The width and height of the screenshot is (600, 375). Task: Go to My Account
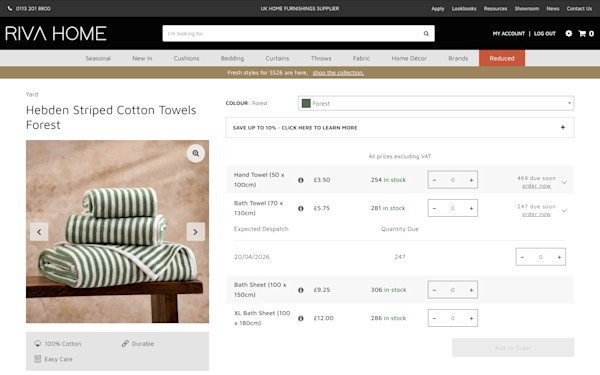pos(509,34)
